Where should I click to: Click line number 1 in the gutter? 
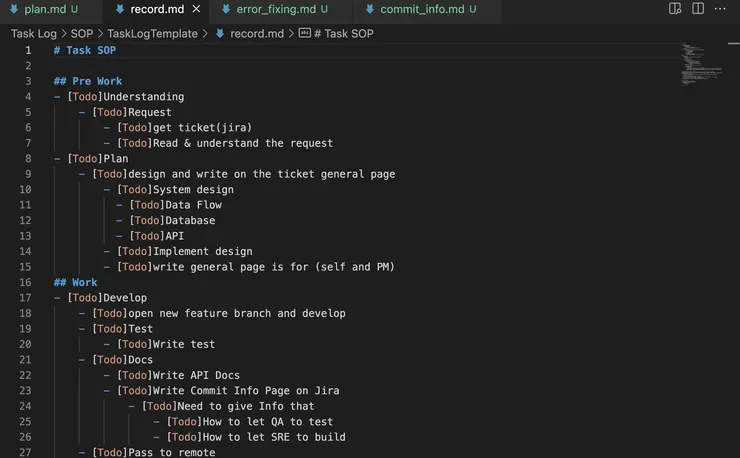tap(28, 50)
